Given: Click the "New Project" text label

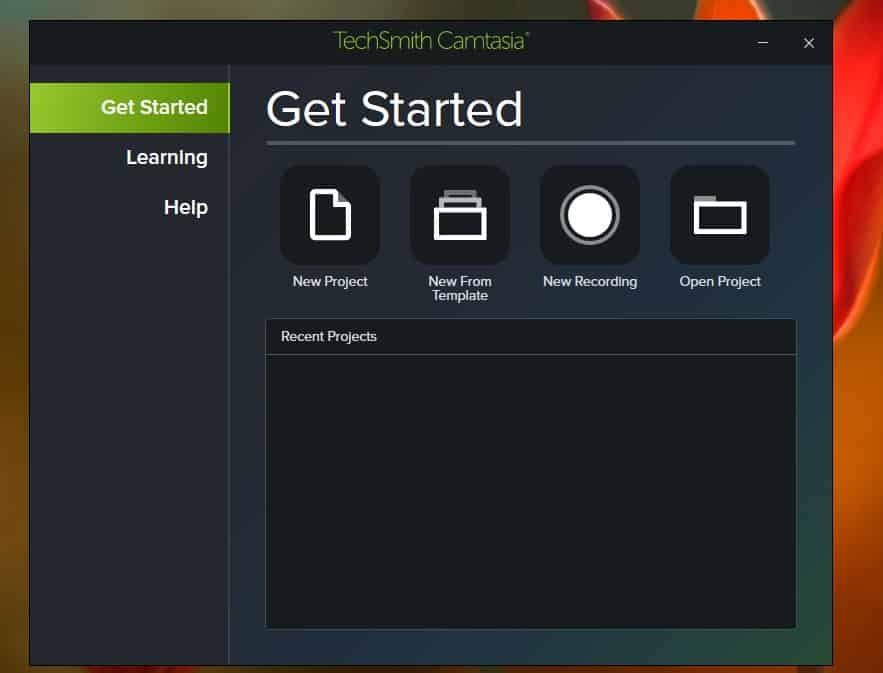Looking at the screenshot, I should [x=330, y=282].
